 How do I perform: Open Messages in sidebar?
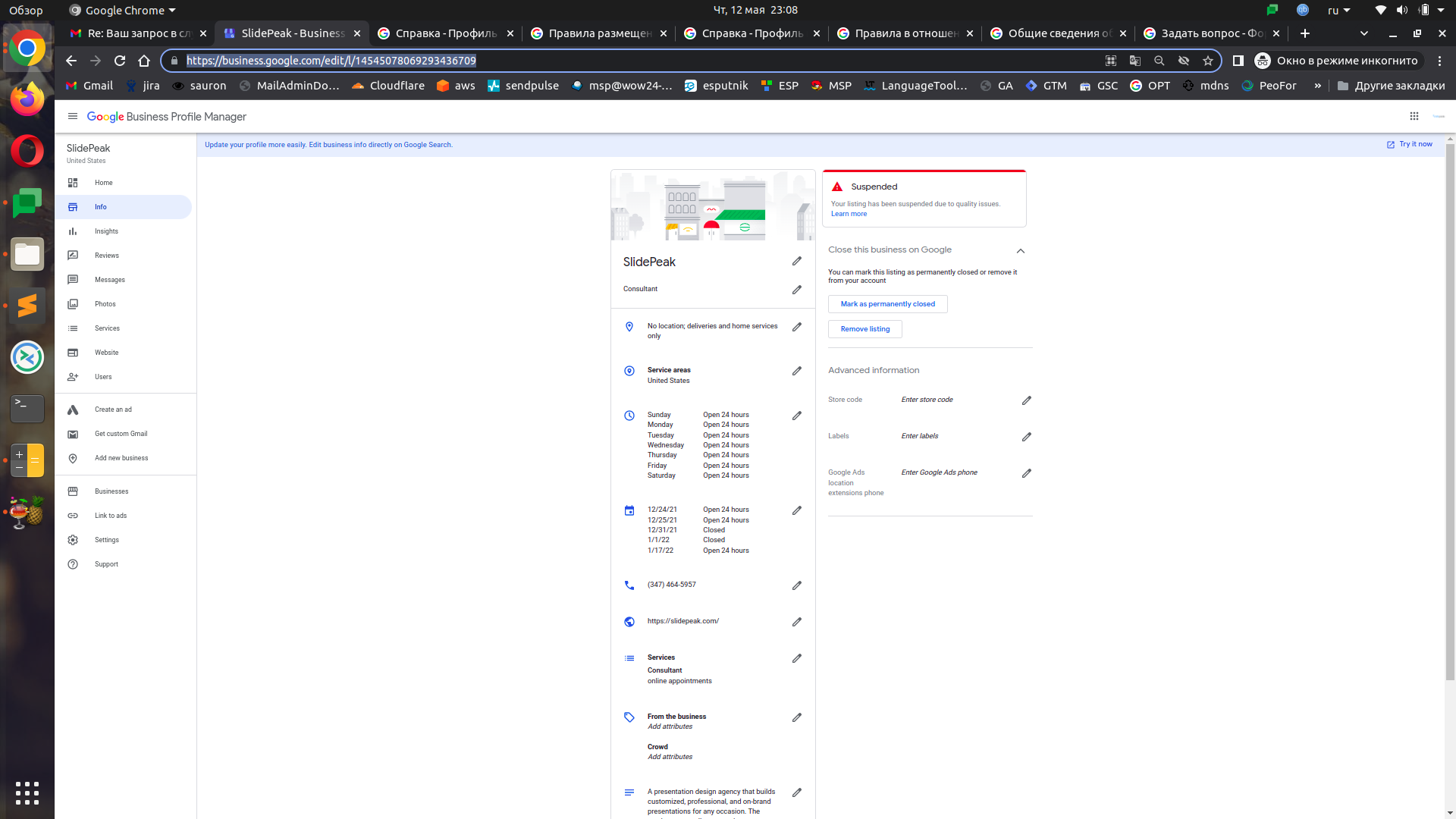(123, 280)
